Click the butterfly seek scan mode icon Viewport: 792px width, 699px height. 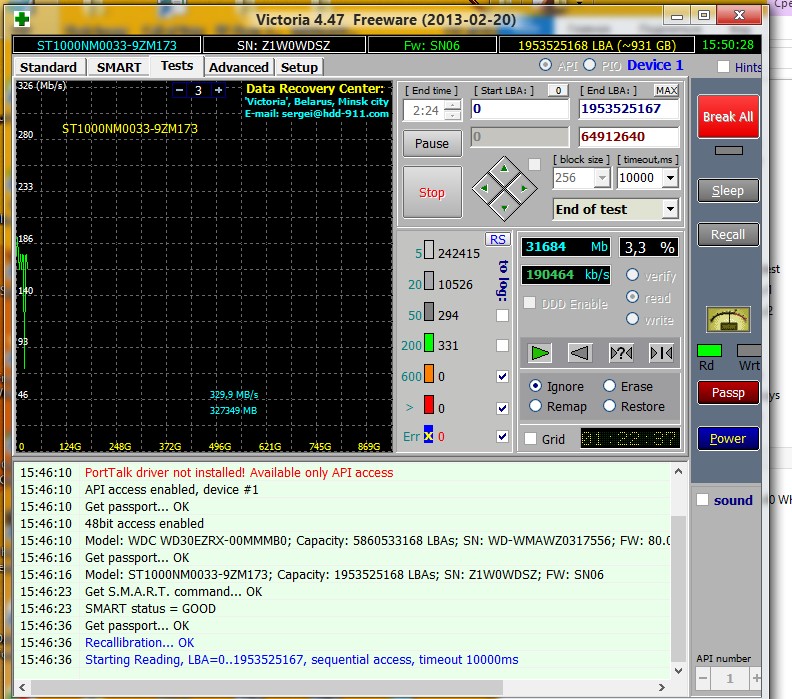(x=660, y=352)
